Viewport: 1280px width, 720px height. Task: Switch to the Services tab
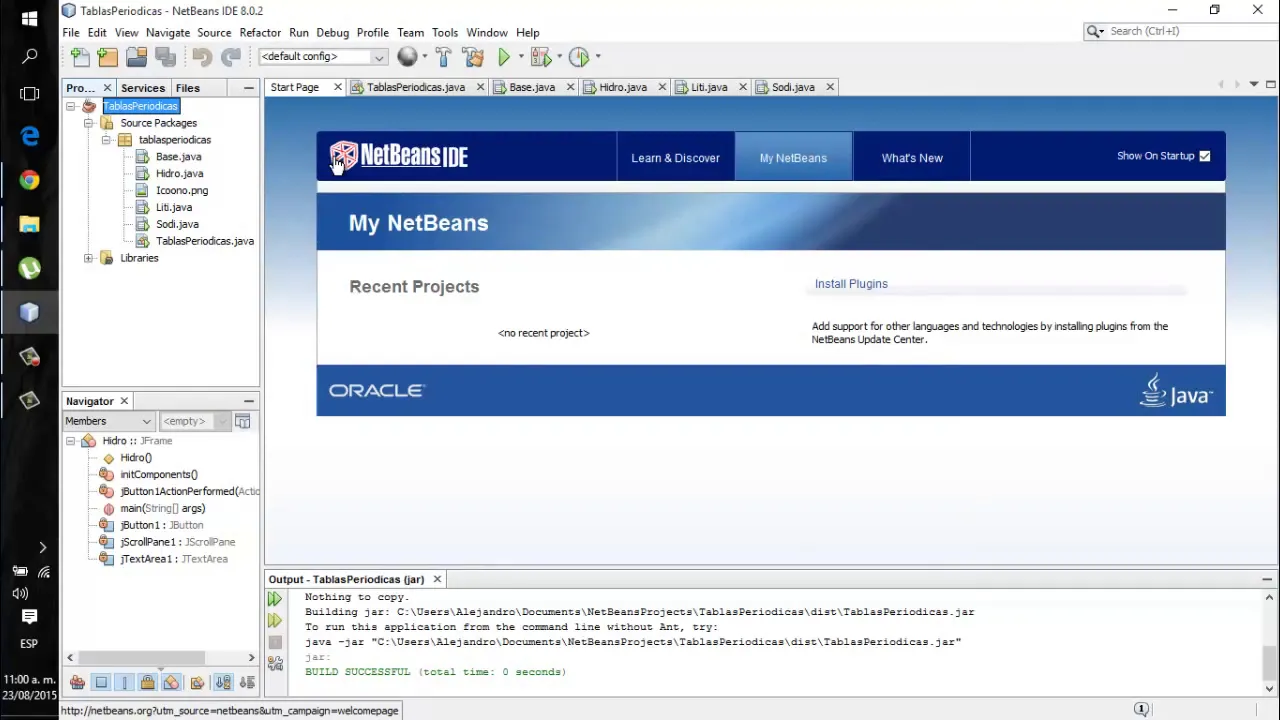coord(143,88)
